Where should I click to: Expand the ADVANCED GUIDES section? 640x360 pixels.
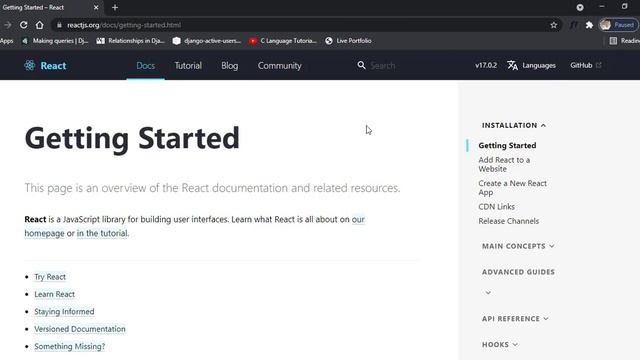click(518, 272)
